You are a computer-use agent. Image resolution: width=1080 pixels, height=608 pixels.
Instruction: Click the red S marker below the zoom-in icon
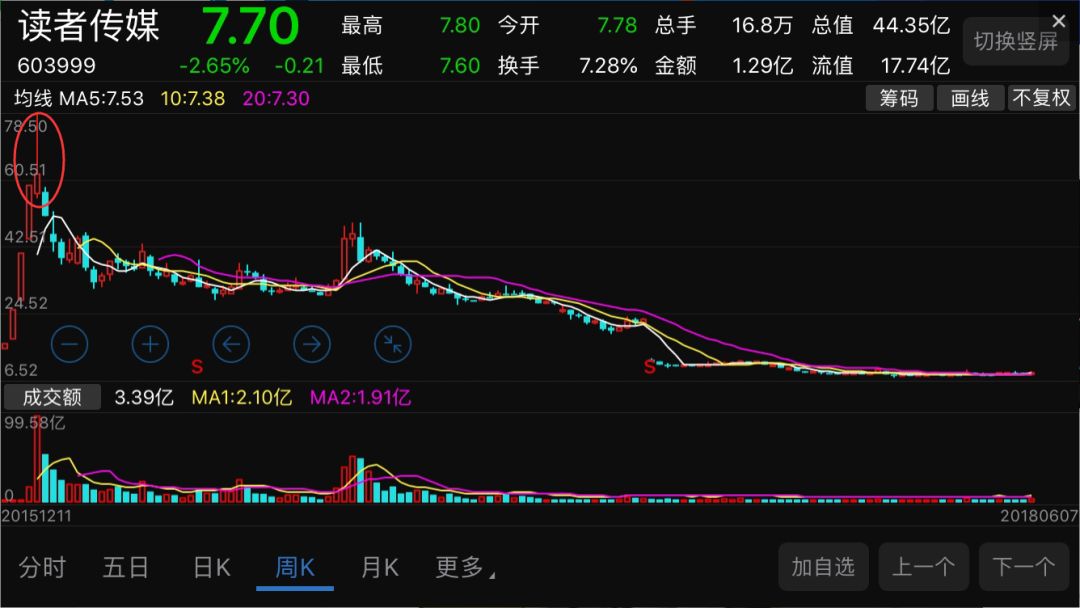tap(197, 366)
